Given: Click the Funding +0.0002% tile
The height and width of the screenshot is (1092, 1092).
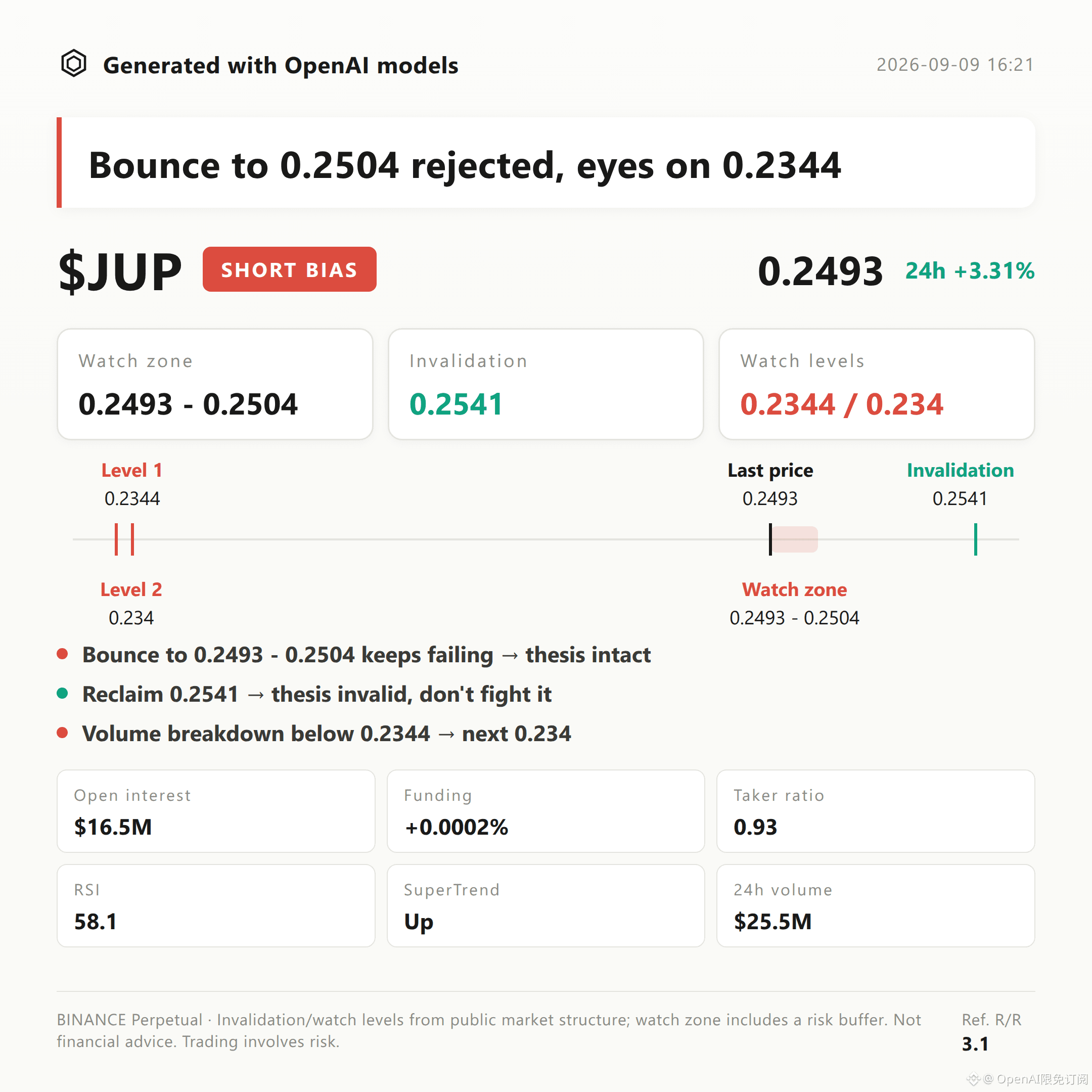Looking at the screenshot, I should [x=545, y=811].
